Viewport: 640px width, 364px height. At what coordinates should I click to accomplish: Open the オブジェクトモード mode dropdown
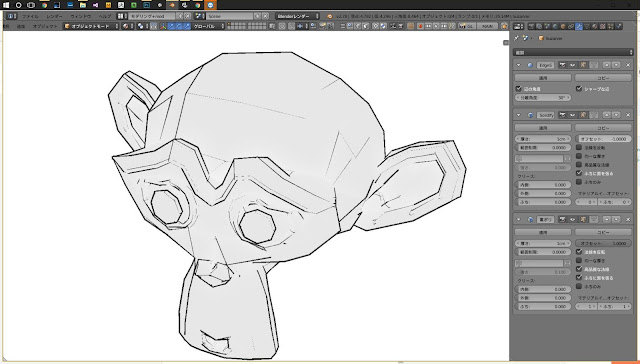tap(91, 26)
